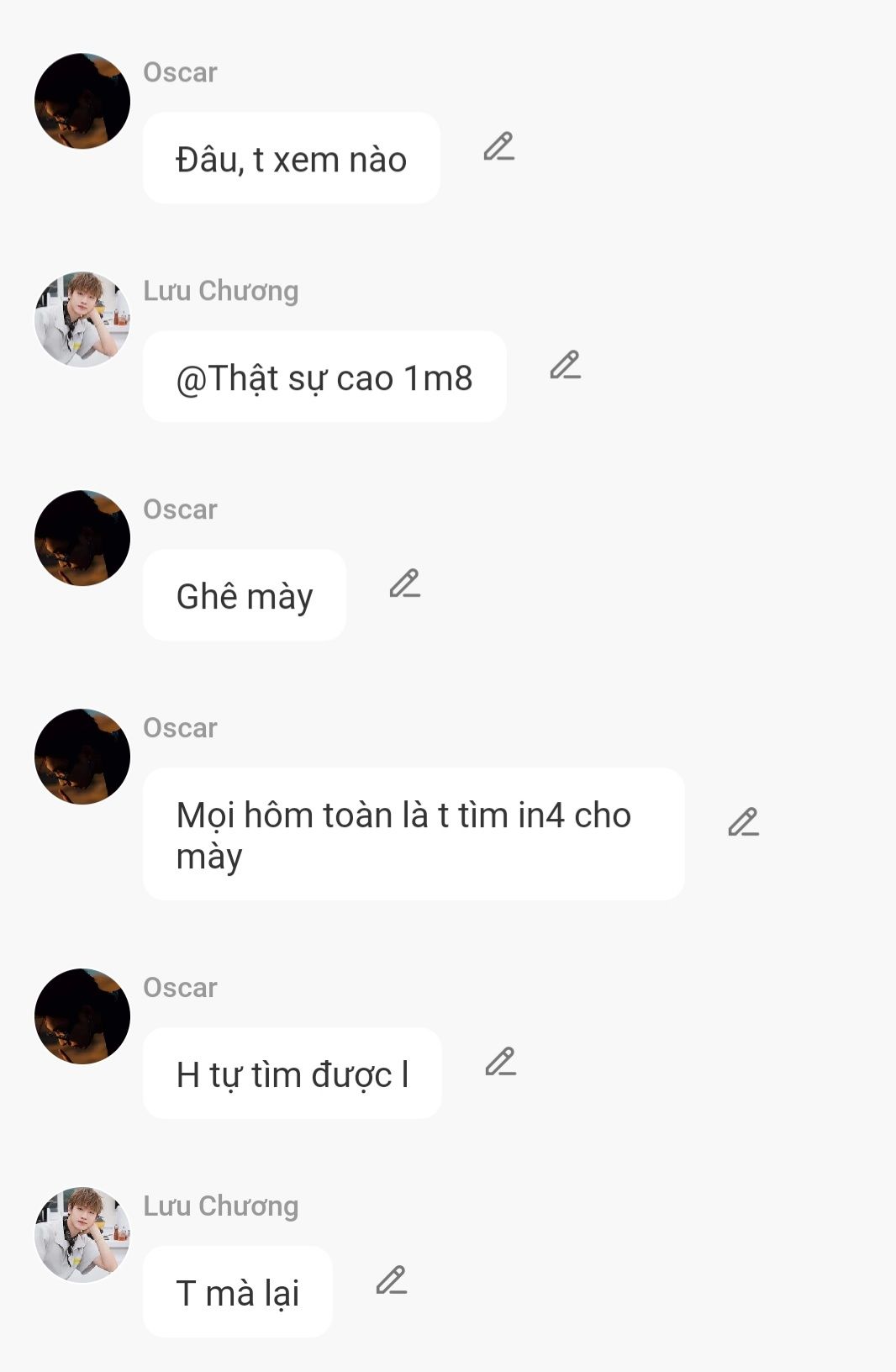This screenshot has height=1372, width=896.
Task: Select the "H tự tìm được l" bubble
Action: pos(293,1074)
